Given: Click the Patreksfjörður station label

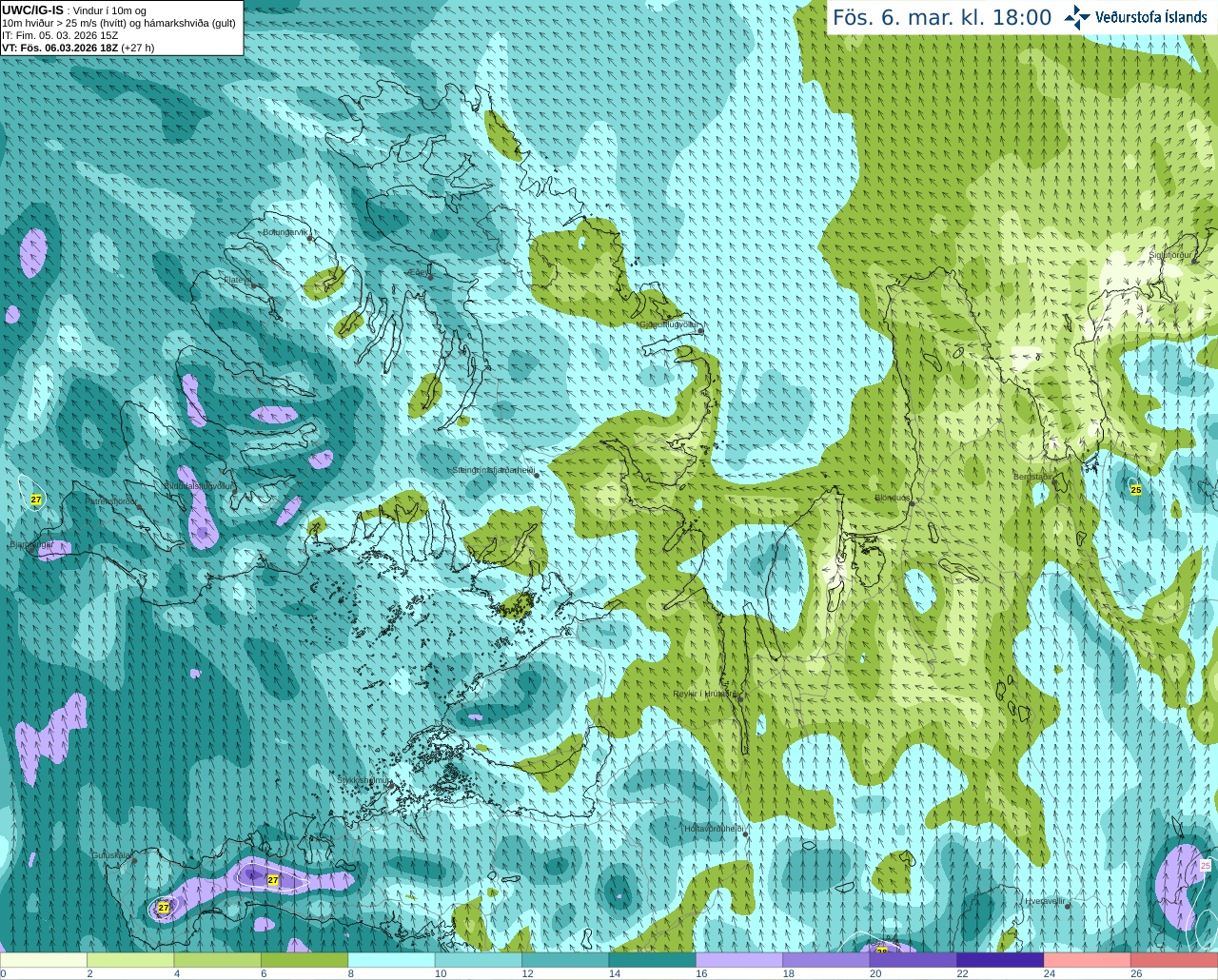Looking at the screenshot, I should click(111, 500).
